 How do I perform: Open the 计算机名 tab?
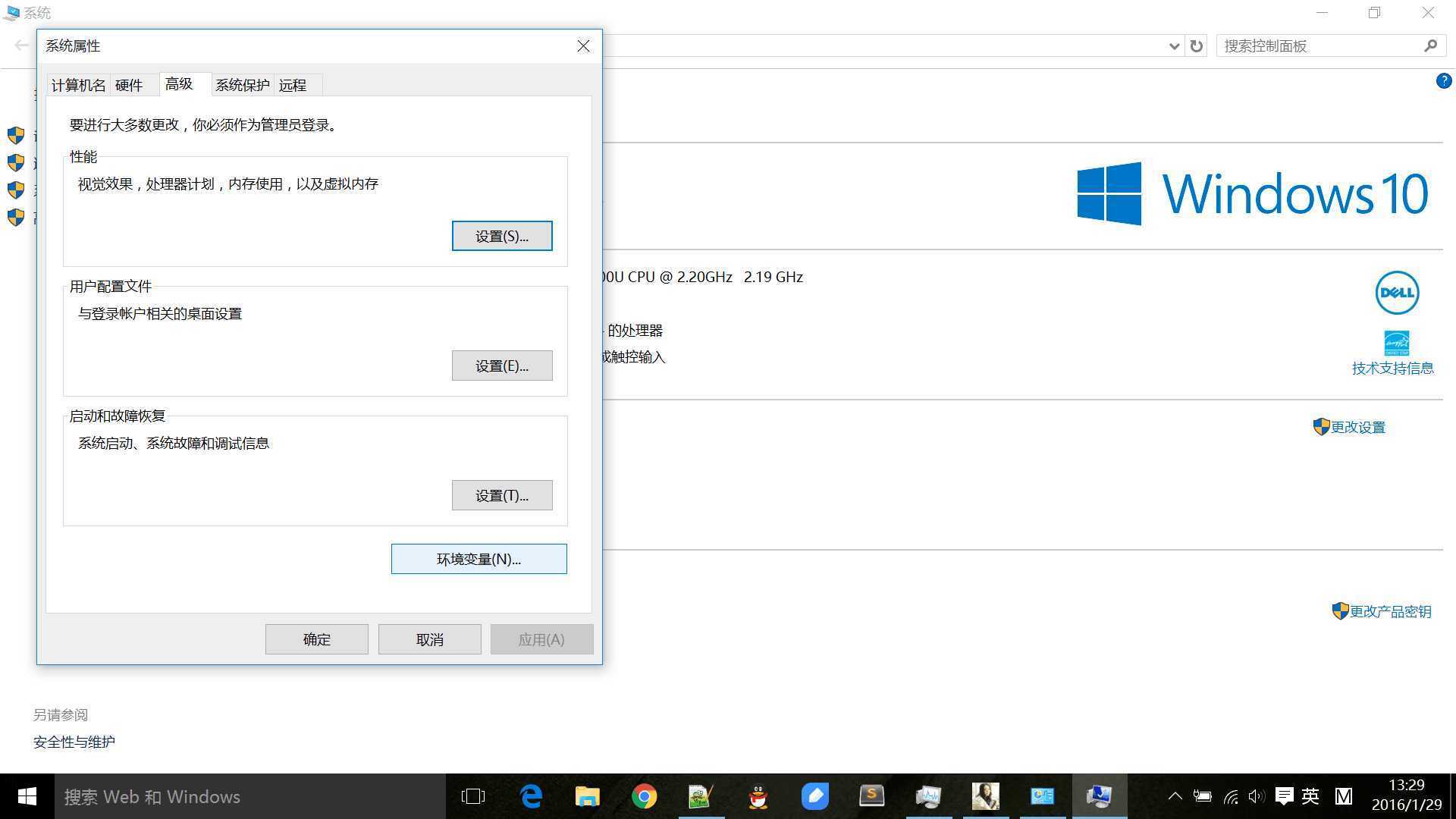tap(78, 85)
